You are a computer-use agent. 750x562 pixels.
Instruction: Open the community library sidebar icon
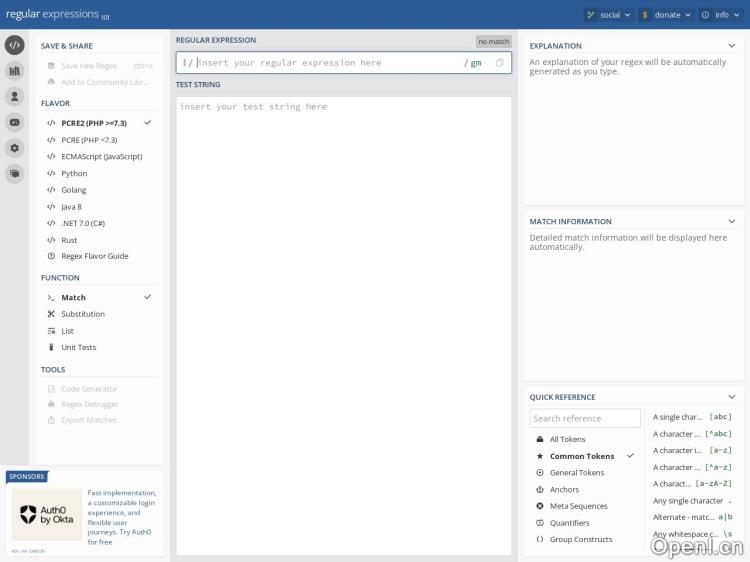click(14, 71)
